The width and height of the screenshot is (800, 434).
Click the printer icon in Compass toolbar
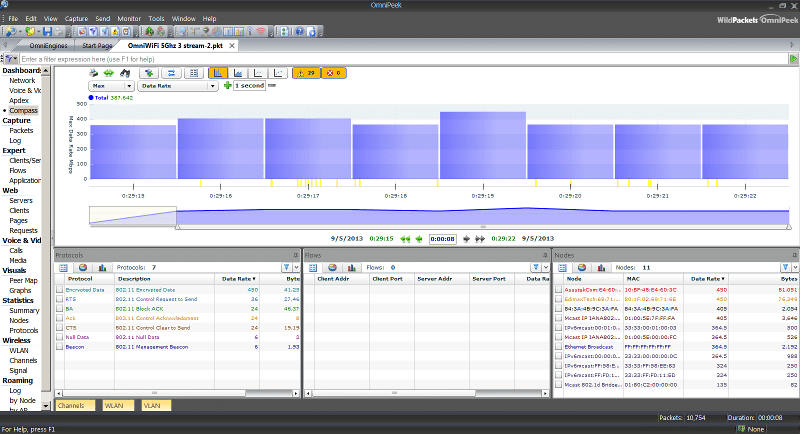pos(93,73)
